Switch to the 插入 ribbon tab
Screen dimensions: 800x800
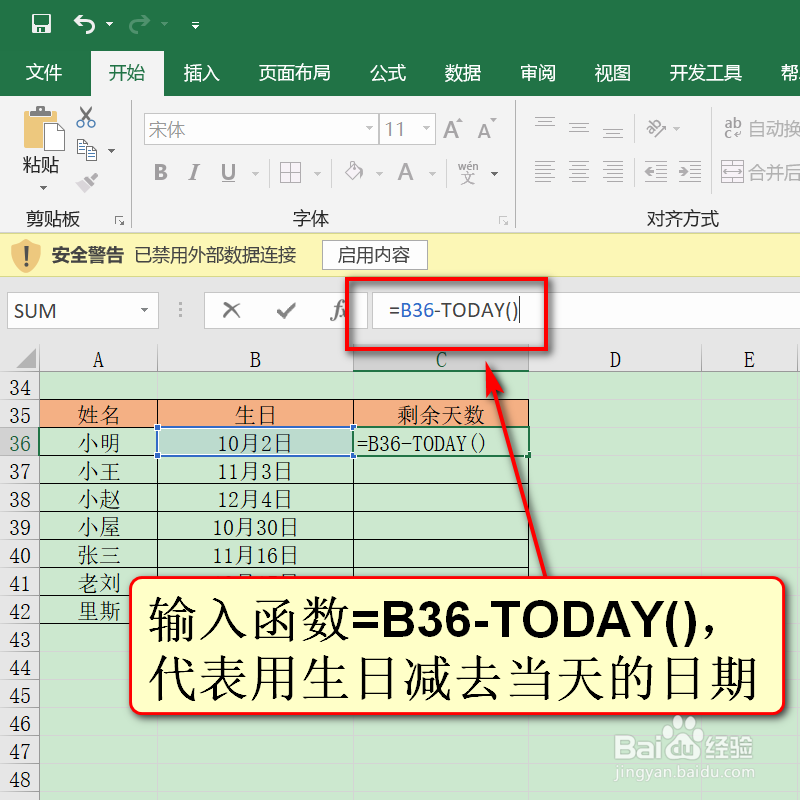click(x=200, y=72)
